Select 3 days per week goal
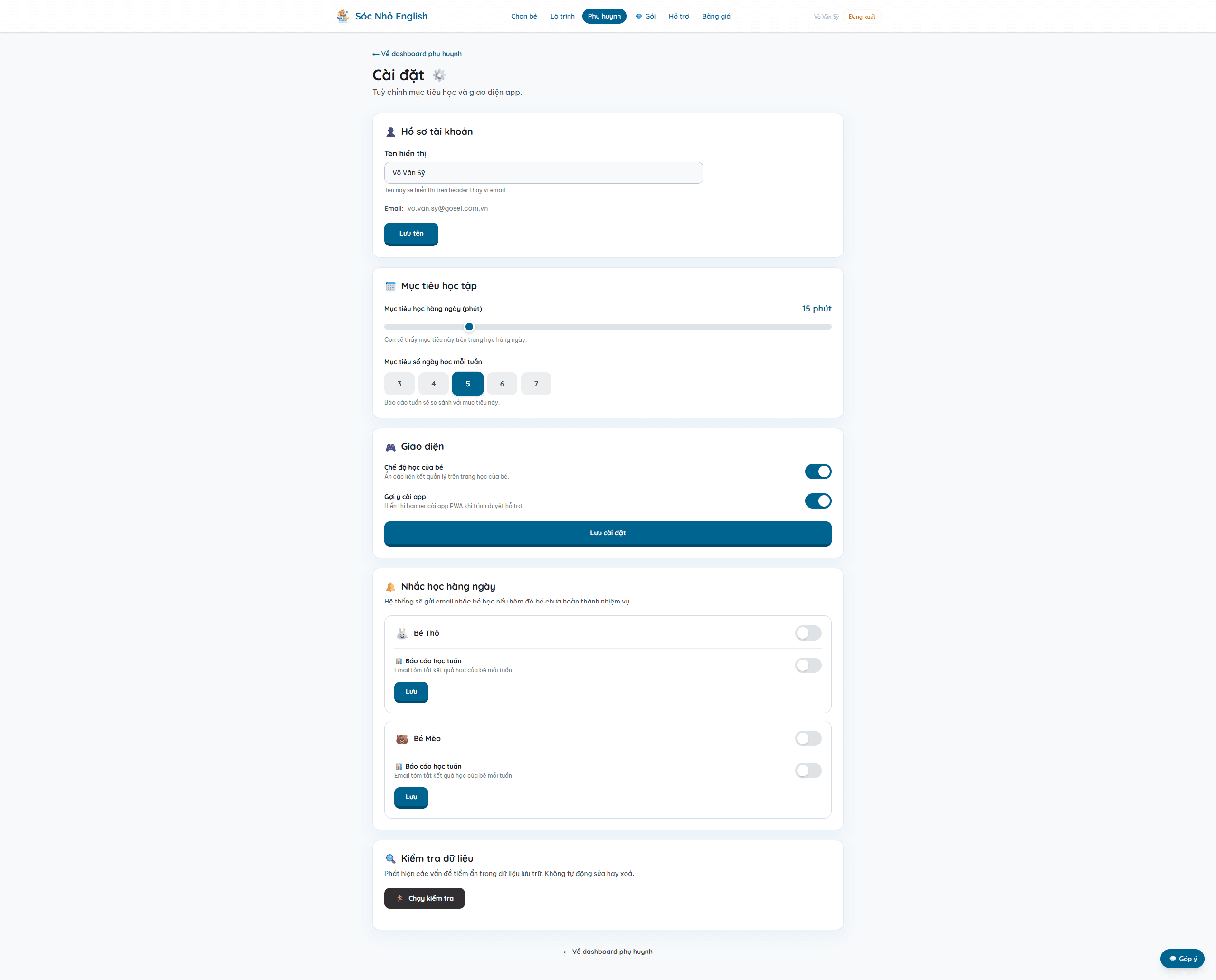Image resolution: width=1216 pixels, height=980 pixels. tap(399, 384)
